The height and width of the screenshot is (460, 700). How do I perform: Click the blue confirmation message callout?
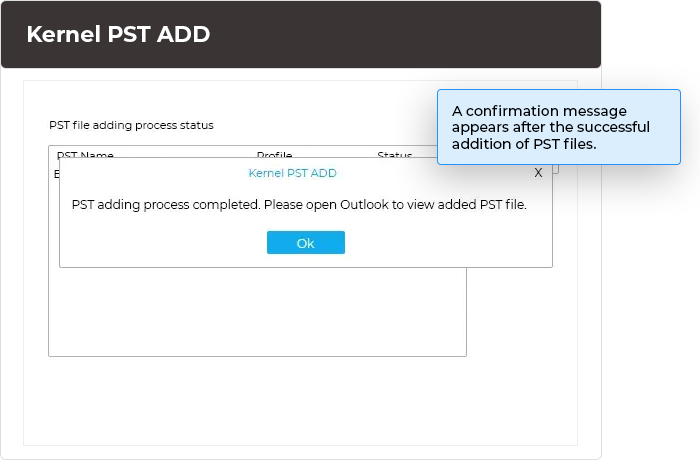coord(558,127)
